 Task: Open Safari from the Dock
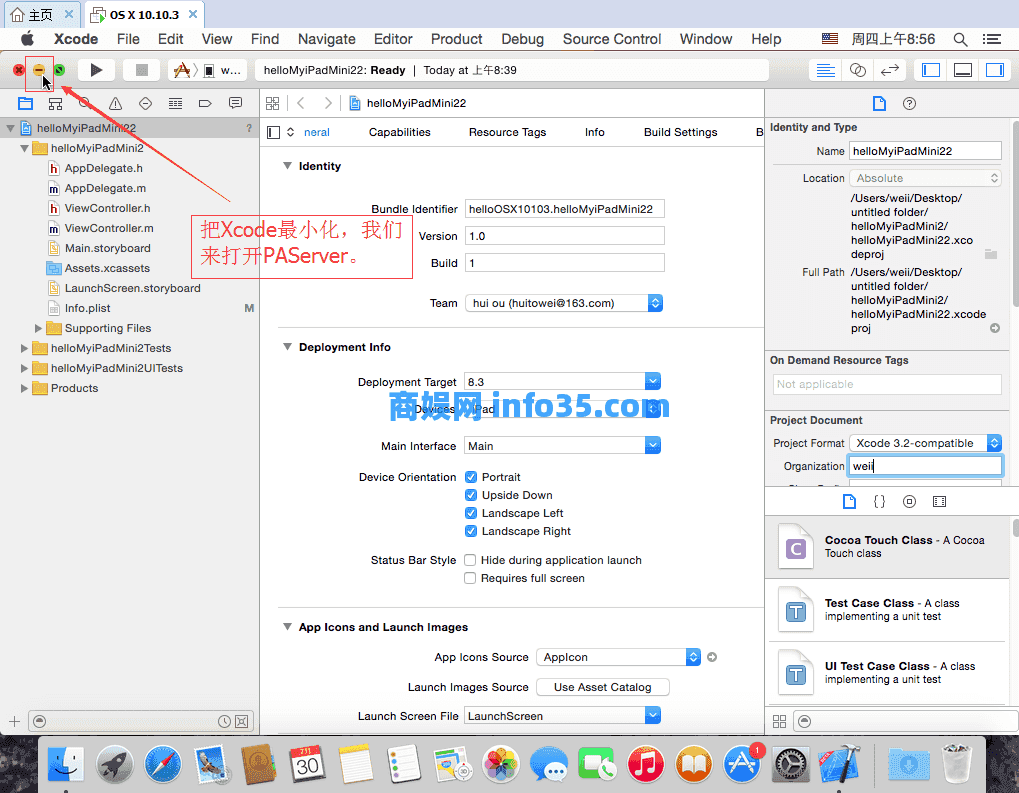163,763
